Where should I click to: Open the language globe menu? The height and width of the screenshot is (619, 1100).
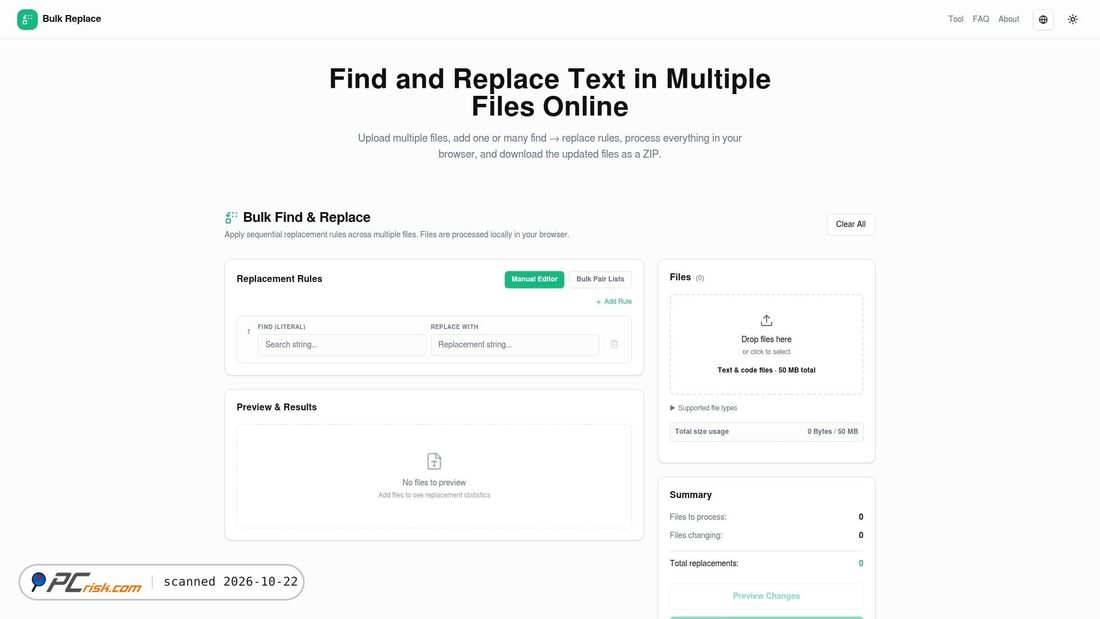click(x=1043, y=20)
